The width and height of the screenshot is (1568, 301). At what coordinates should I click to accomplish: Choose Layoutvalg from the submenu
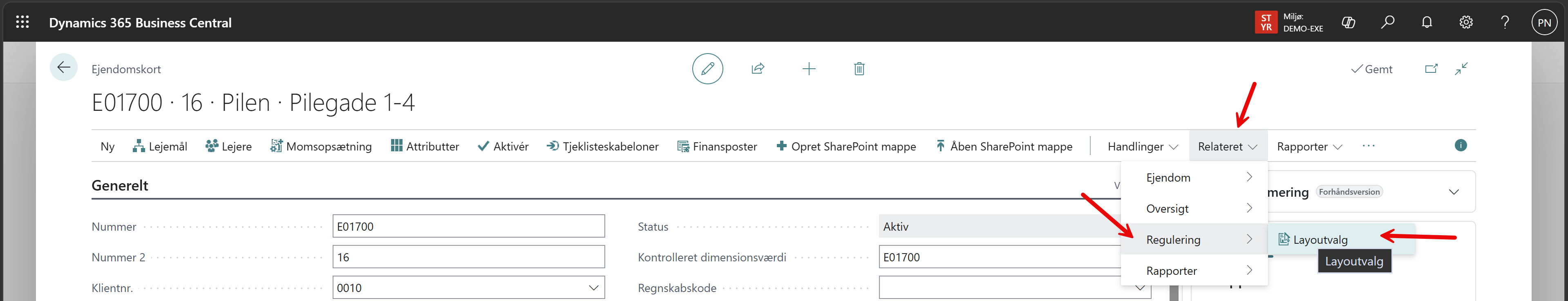click(1342, 240)
